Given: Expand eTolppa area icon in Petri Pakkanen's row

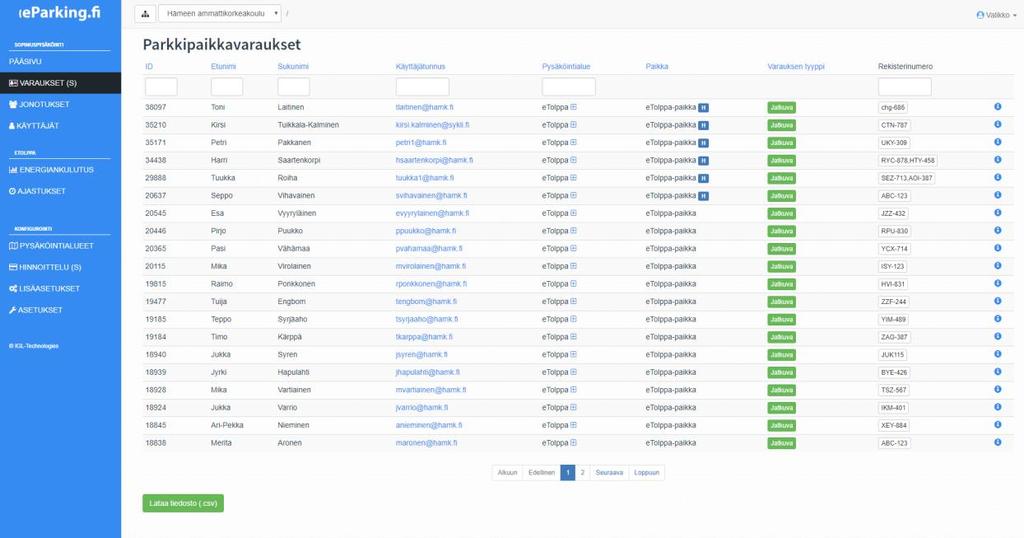Looking at the screenshot, I should [573, 142].
